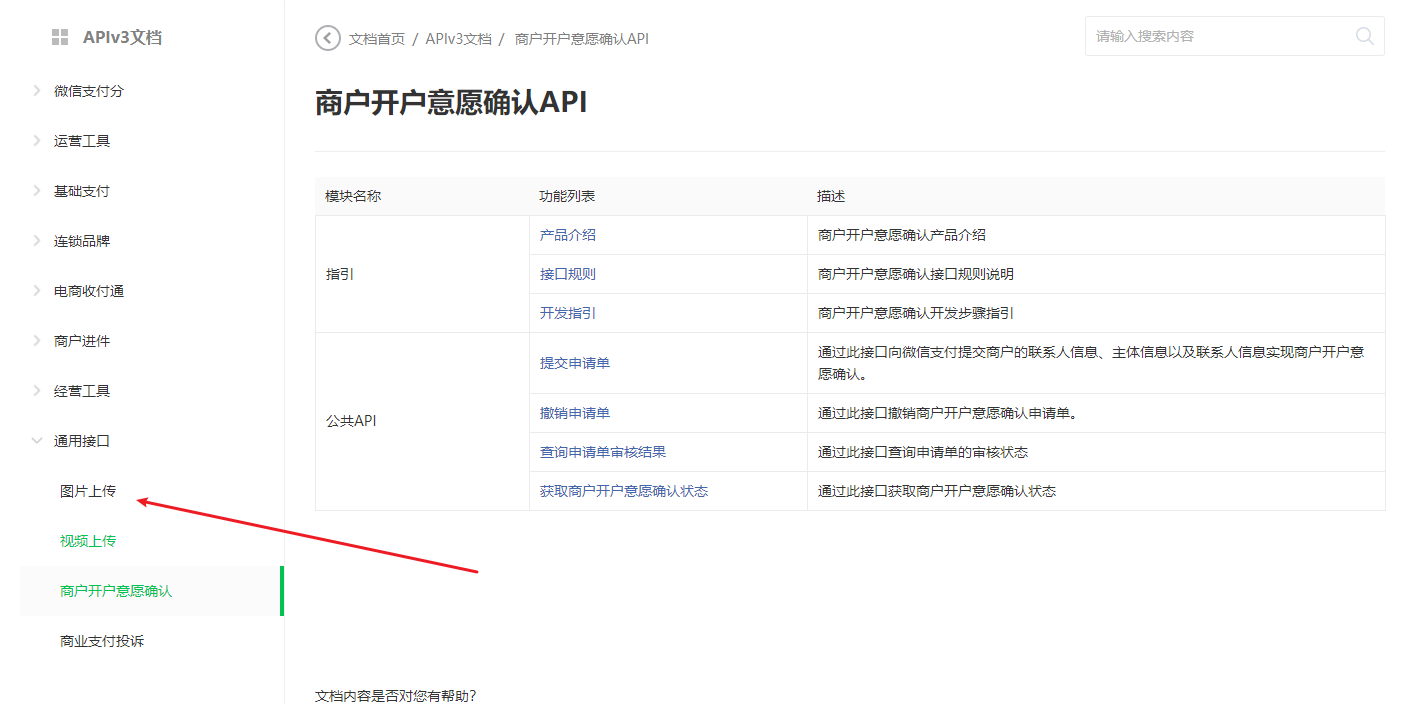
Task: Click the back arrow circle icon
Action: tap(327, 38)
